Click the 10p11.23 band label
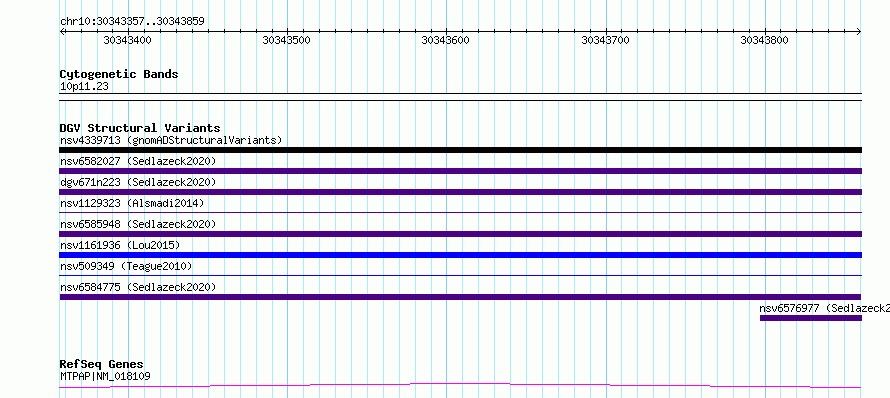 click(84, 87)
